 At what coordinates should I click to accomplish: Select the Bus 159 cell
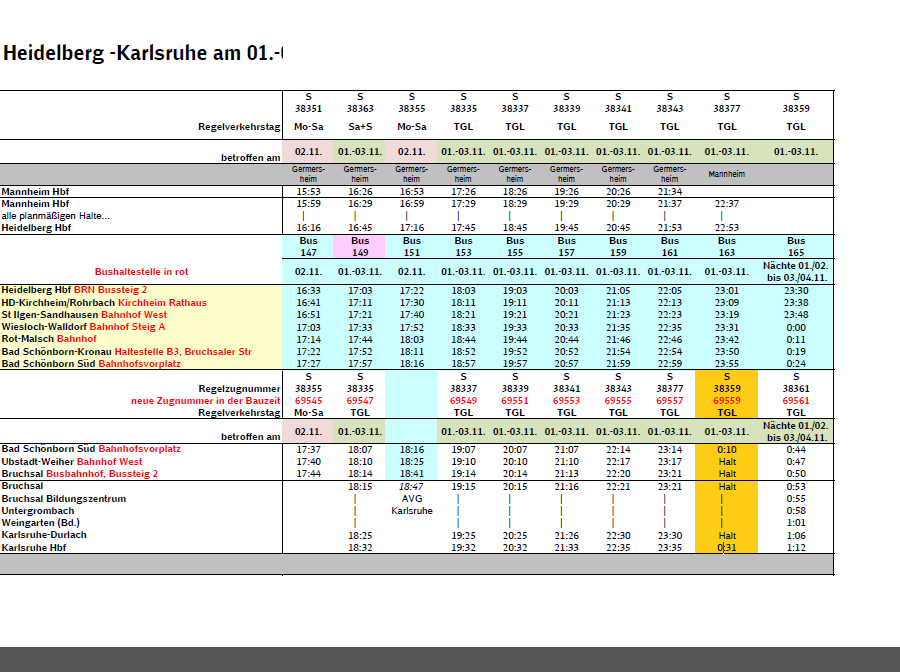tap(618, 247)
